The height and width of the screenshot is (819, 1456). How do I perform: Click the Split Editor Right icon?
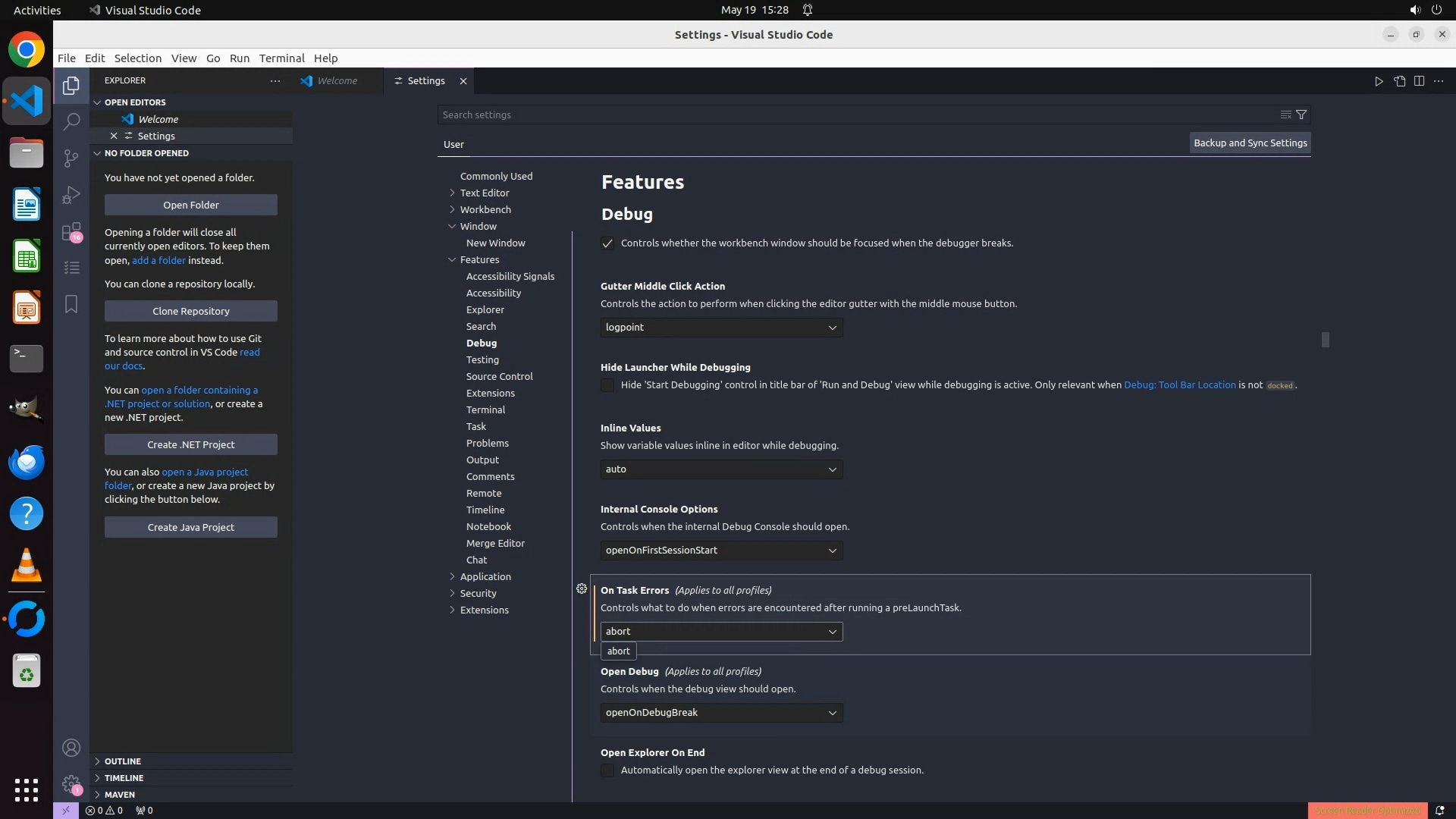click(x=1419, y=81)
